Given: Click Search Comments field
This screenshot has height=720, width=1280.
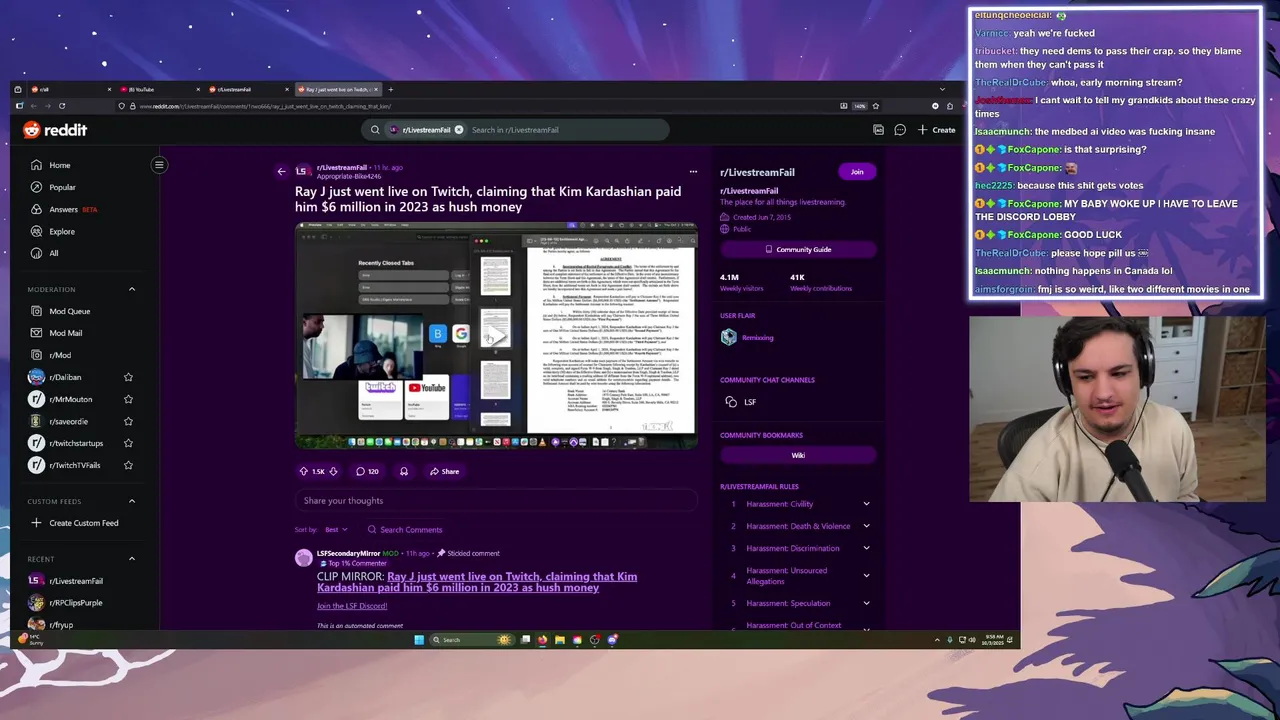Looking at the screenshot, I should click(x=405, y=530).
